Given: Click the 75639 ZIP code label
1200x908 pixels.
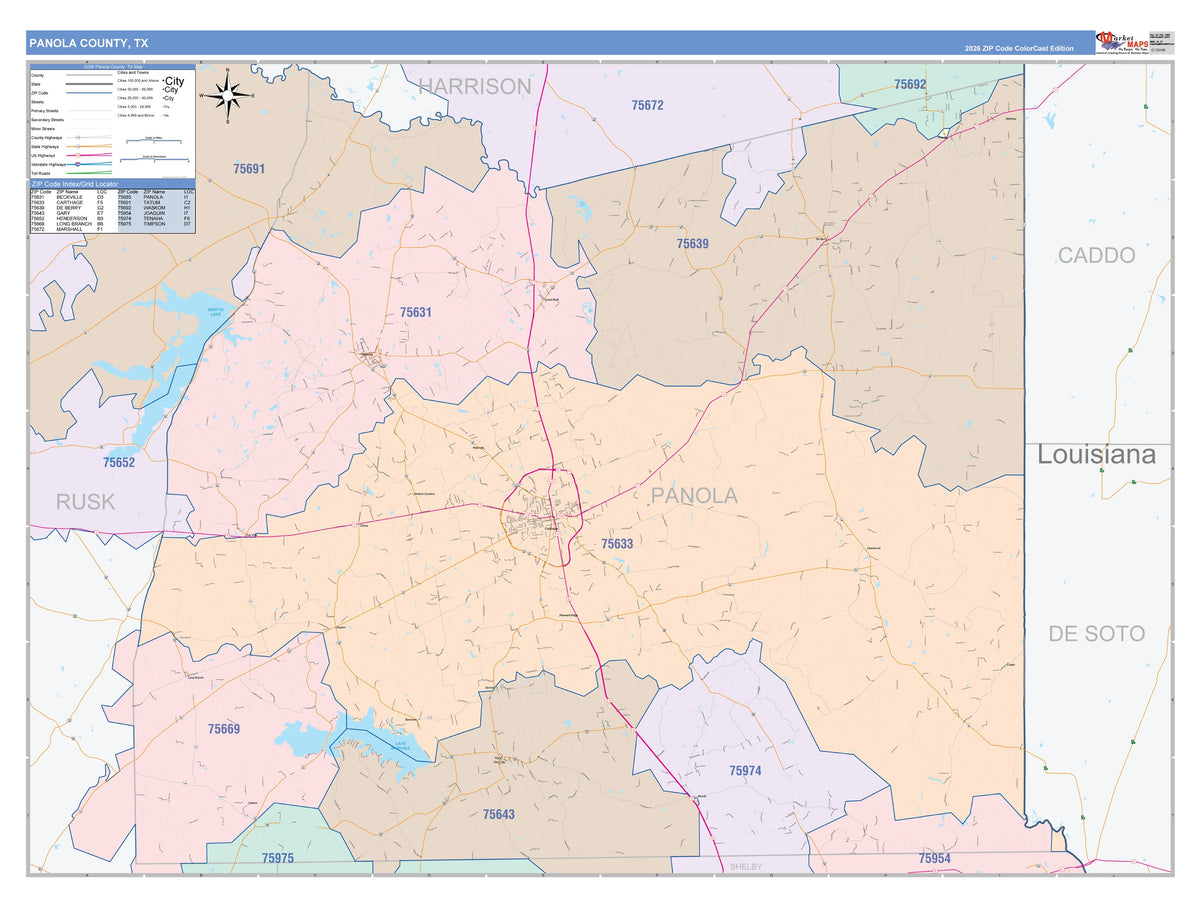Looking at the screenshot, I should click(692, 243).
